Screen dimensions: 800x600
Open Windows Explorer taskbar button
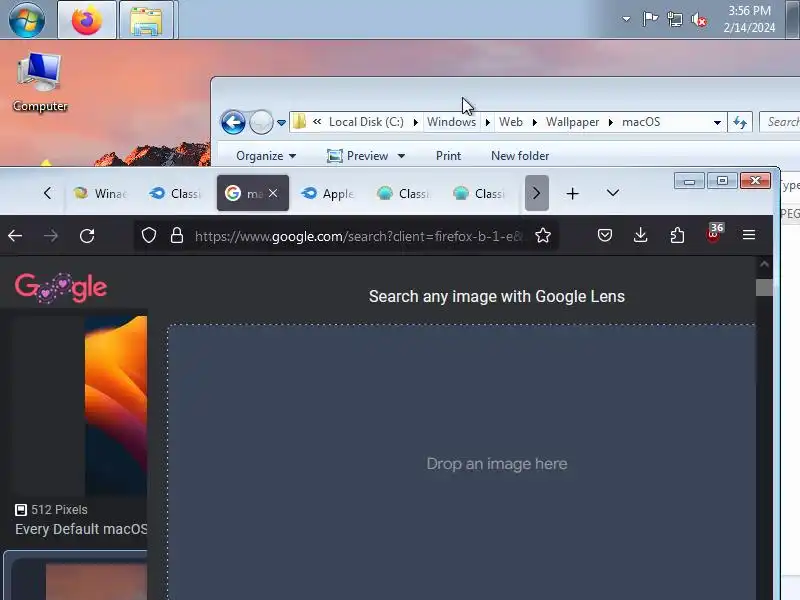coord(147,19)
